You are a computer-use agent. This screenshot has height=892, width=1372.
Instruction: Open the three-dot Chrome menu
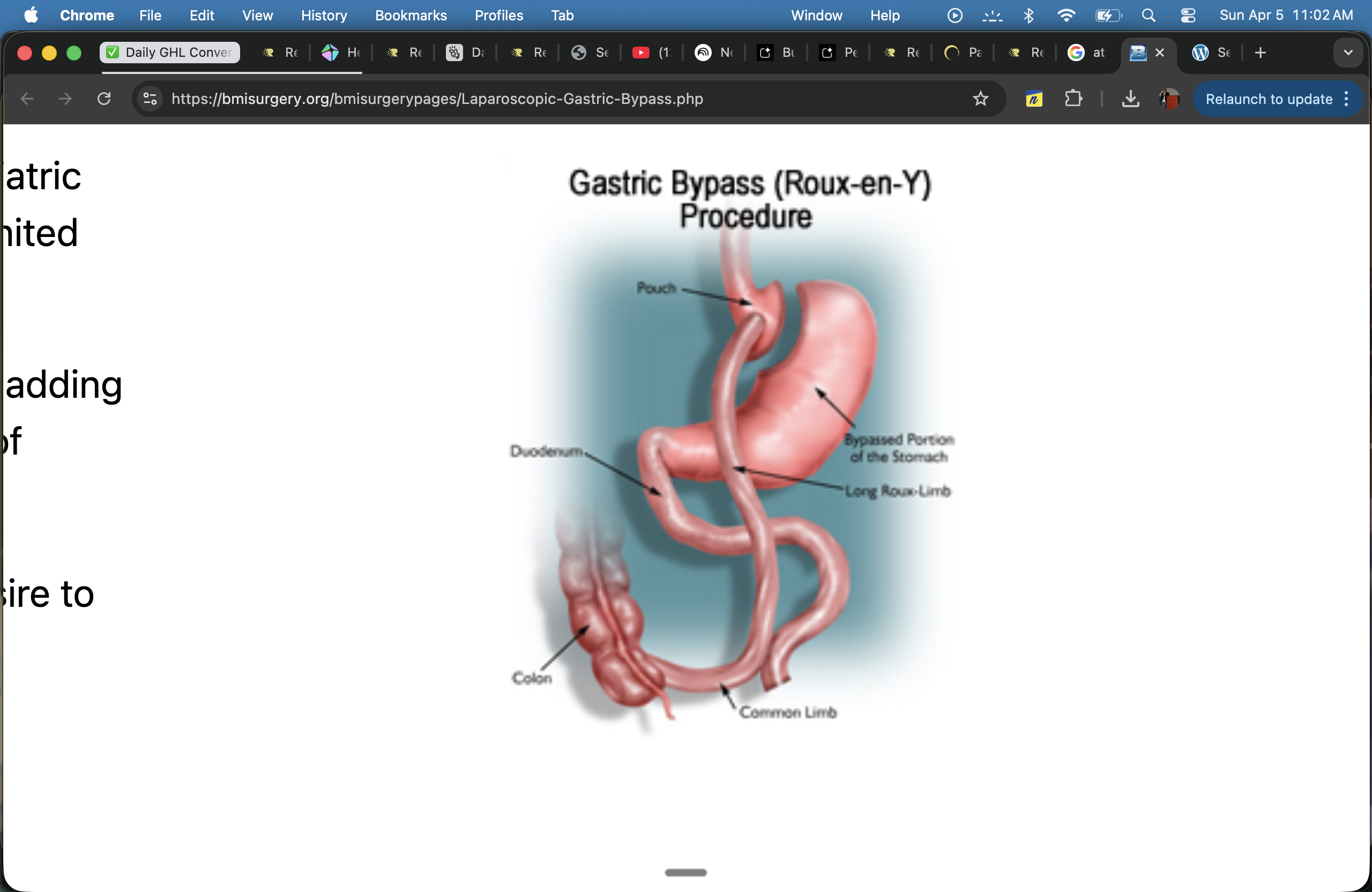[x=1347, y=99]
